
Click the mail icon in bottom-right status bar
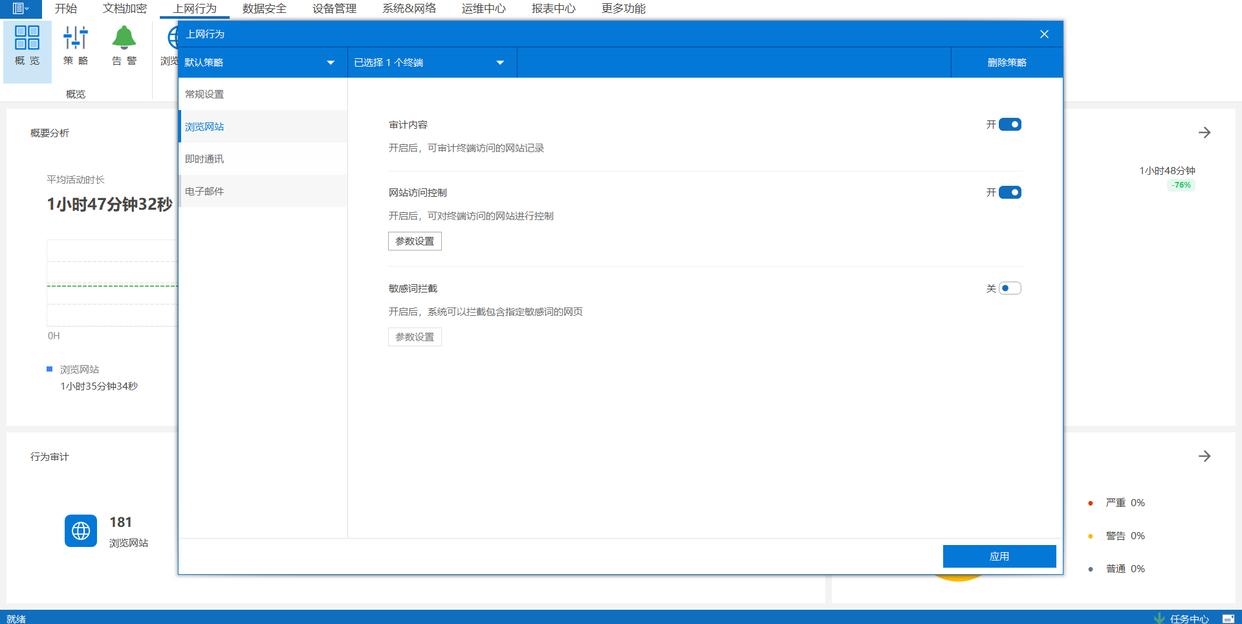tap(1228, 618)
